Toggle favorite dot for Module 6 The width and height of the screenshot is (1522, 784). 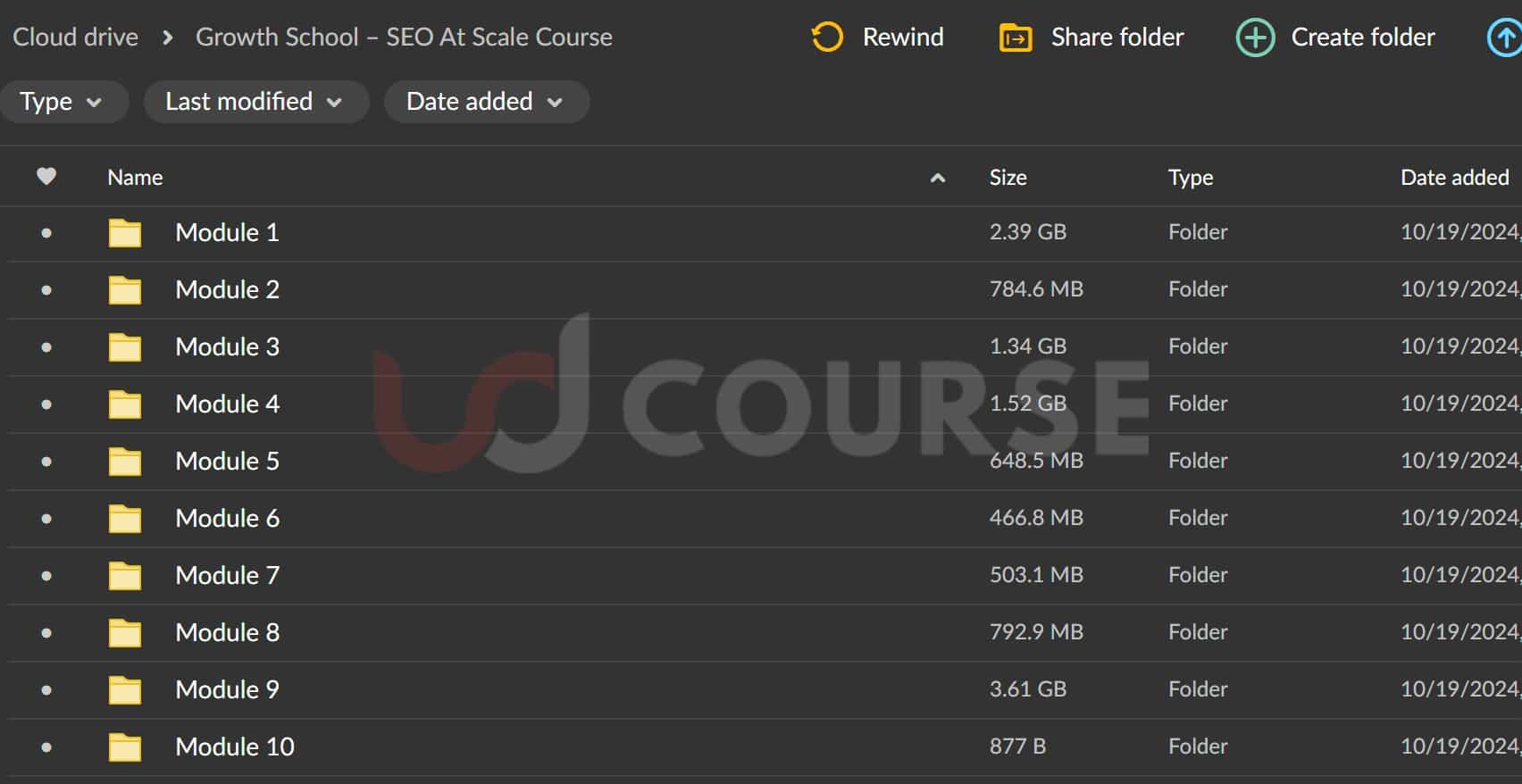coord(46,519)
